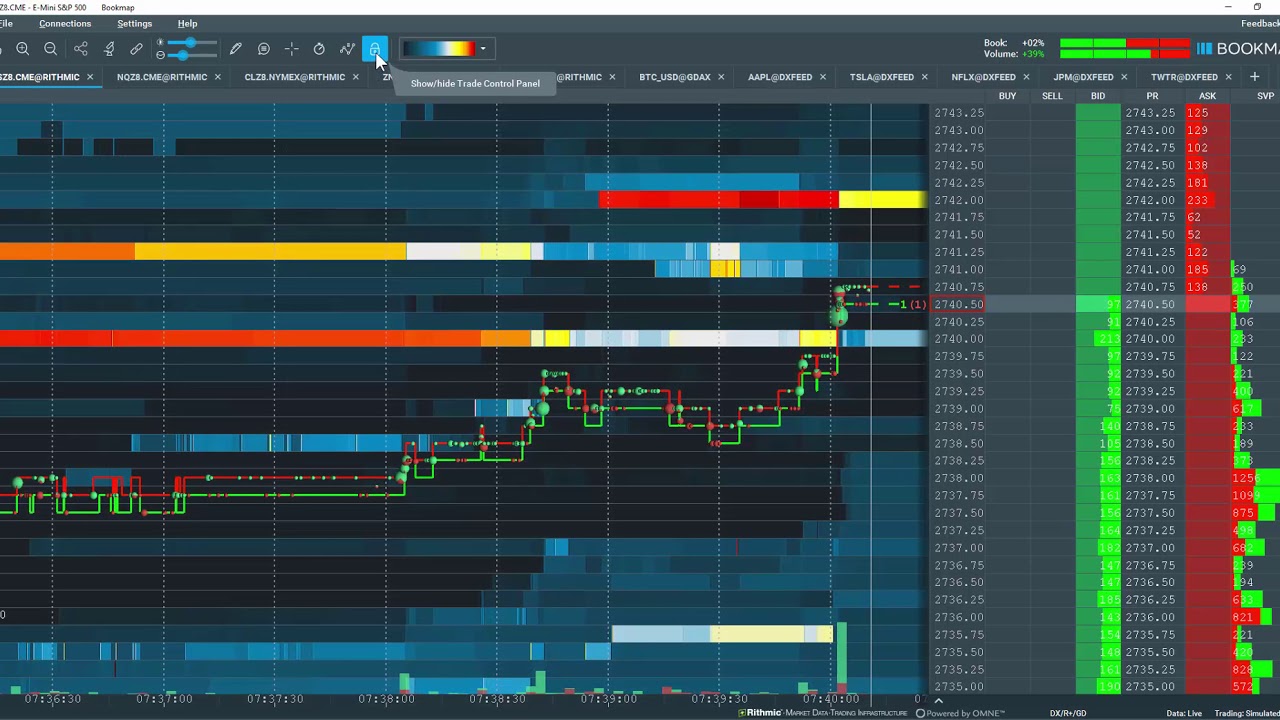The width and height of the screenshot is (1280, 720).
Task: Open the Settings menu
Action: 134,23
